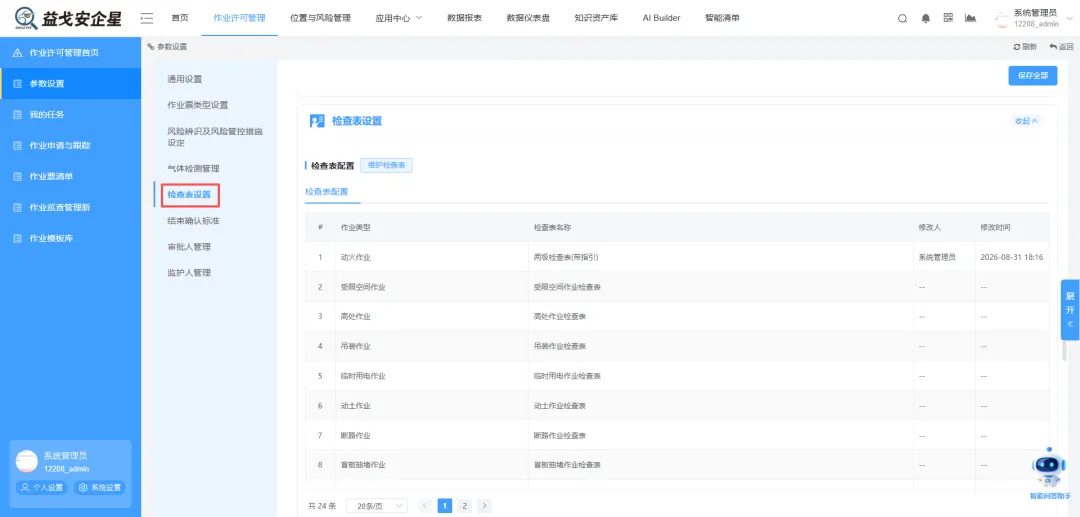Expand the 展开 side panel tab
Image resolution: width=1080 pixels, height=517 pixels.
(x=1070, y=309)
